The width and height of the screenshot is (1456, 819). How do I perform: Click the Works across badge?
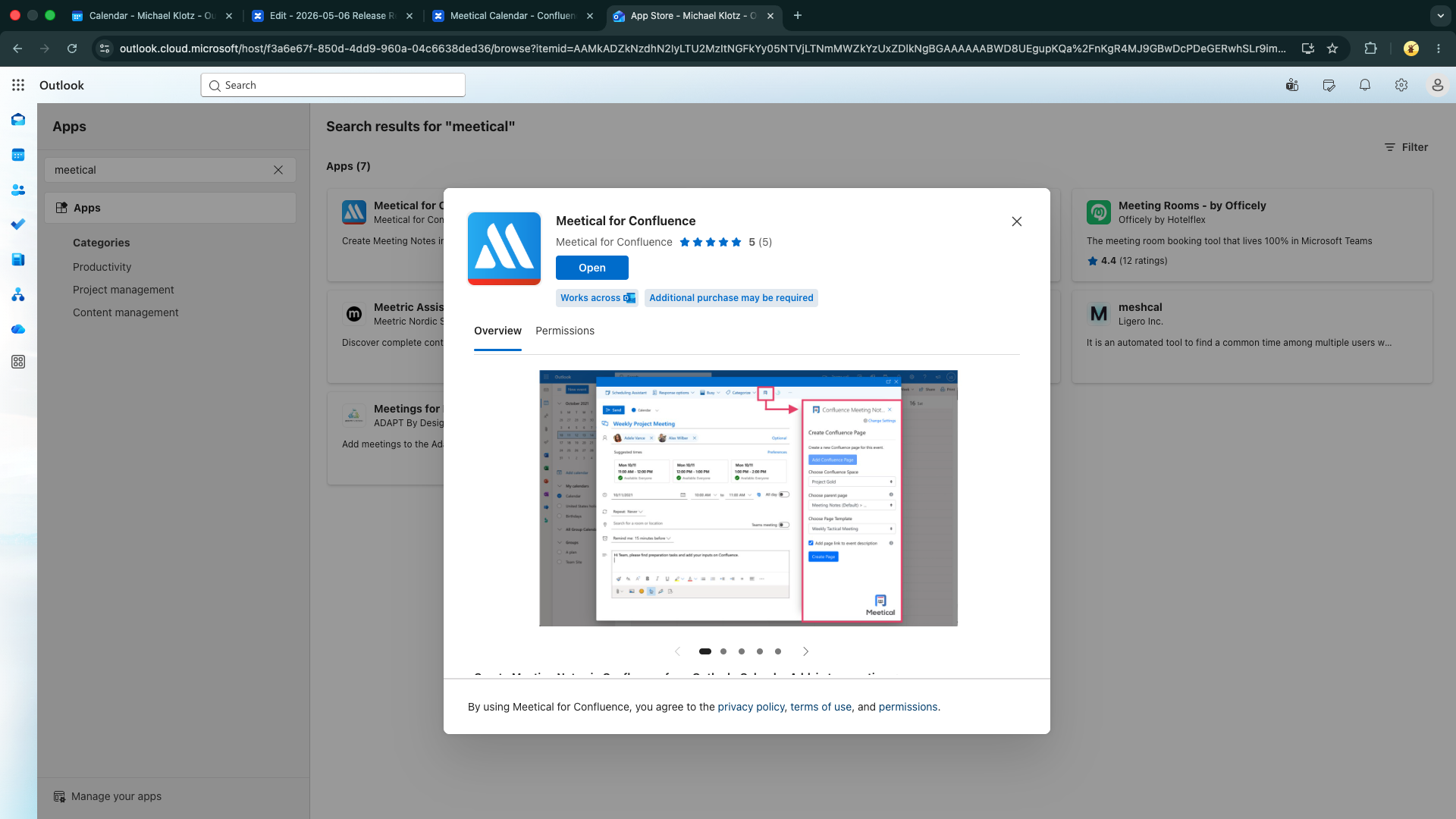coord(597,298)
